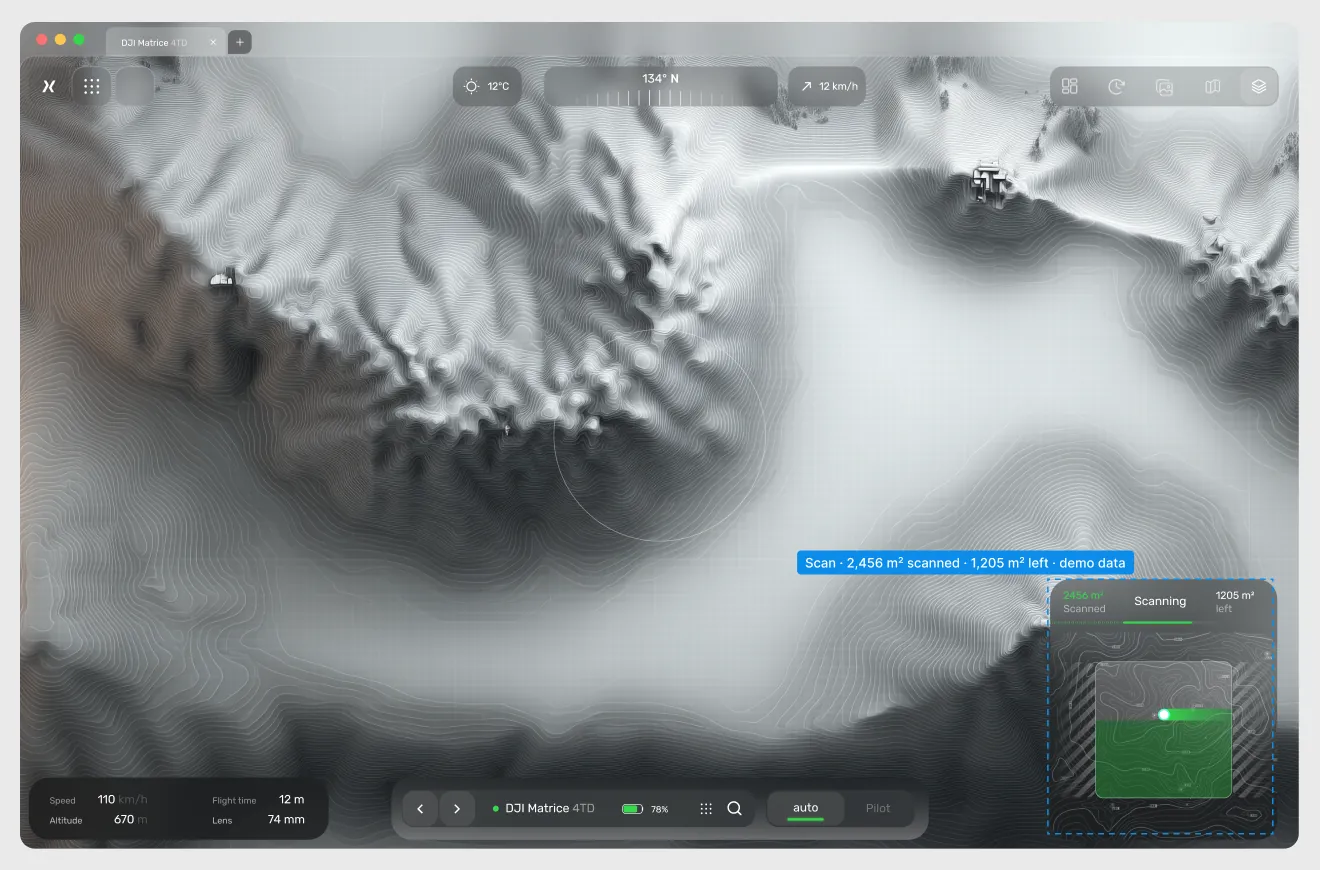Switch flight mode to auto

click(x=805, y=808)
